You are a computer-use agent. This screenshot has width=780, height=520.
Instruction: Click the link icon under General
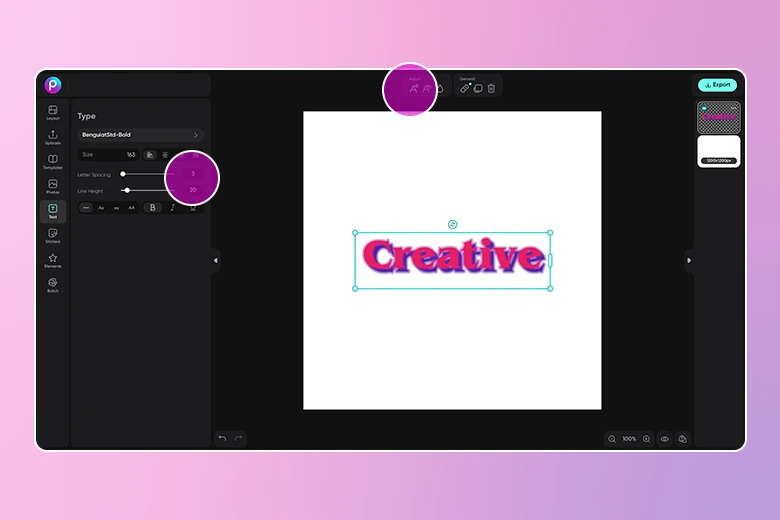(465, 89)
